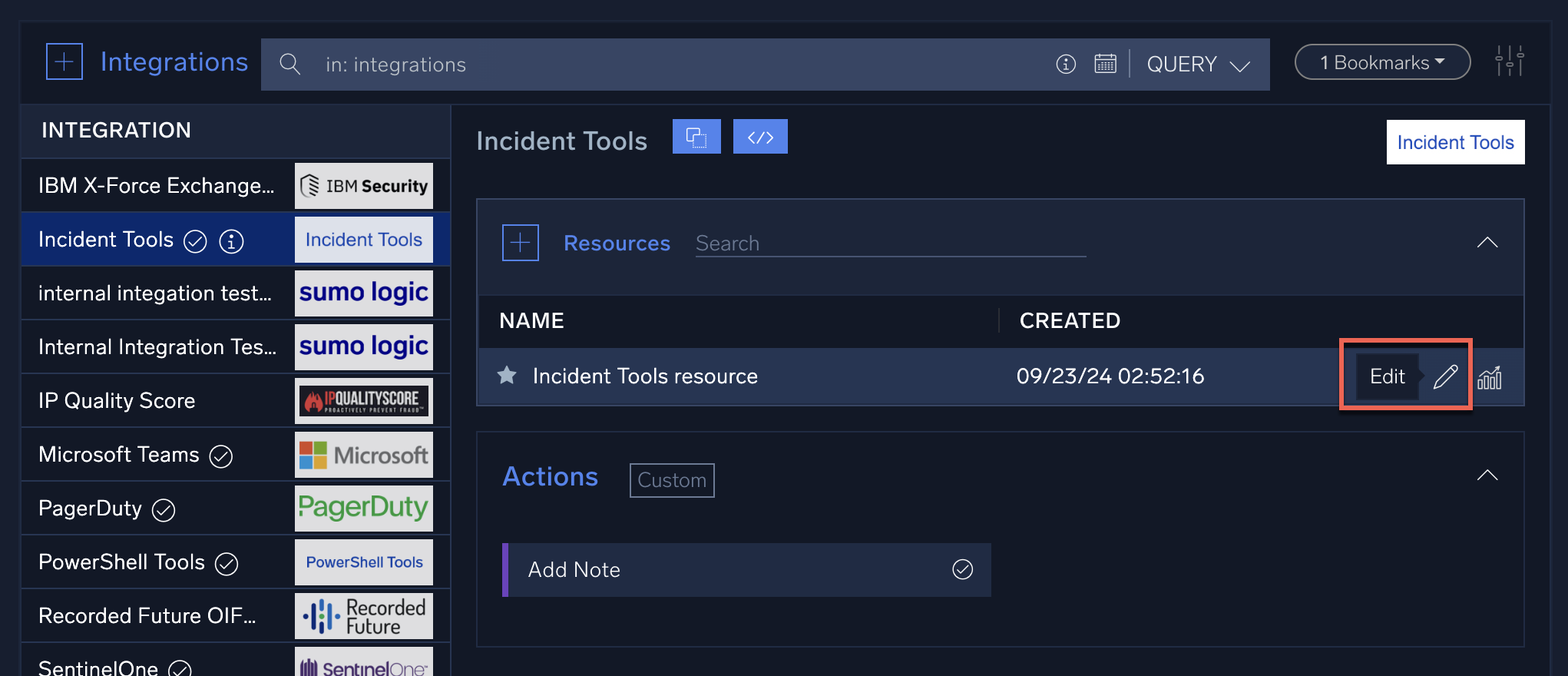Open the 1 Bookmarks dropdown

click(1382, 62)
